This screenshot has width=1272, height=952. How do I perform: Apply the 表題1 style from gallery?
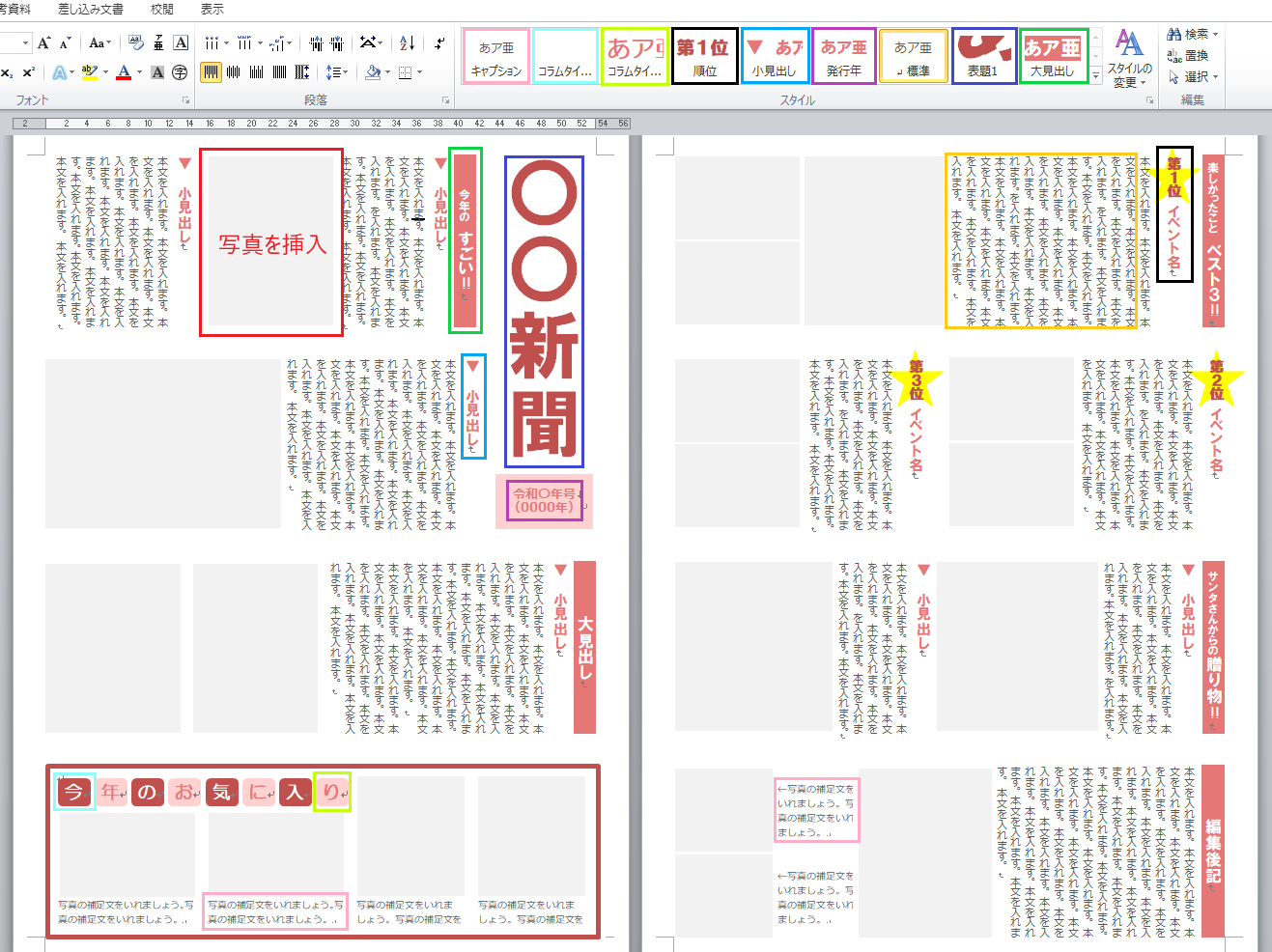point(983,57)
